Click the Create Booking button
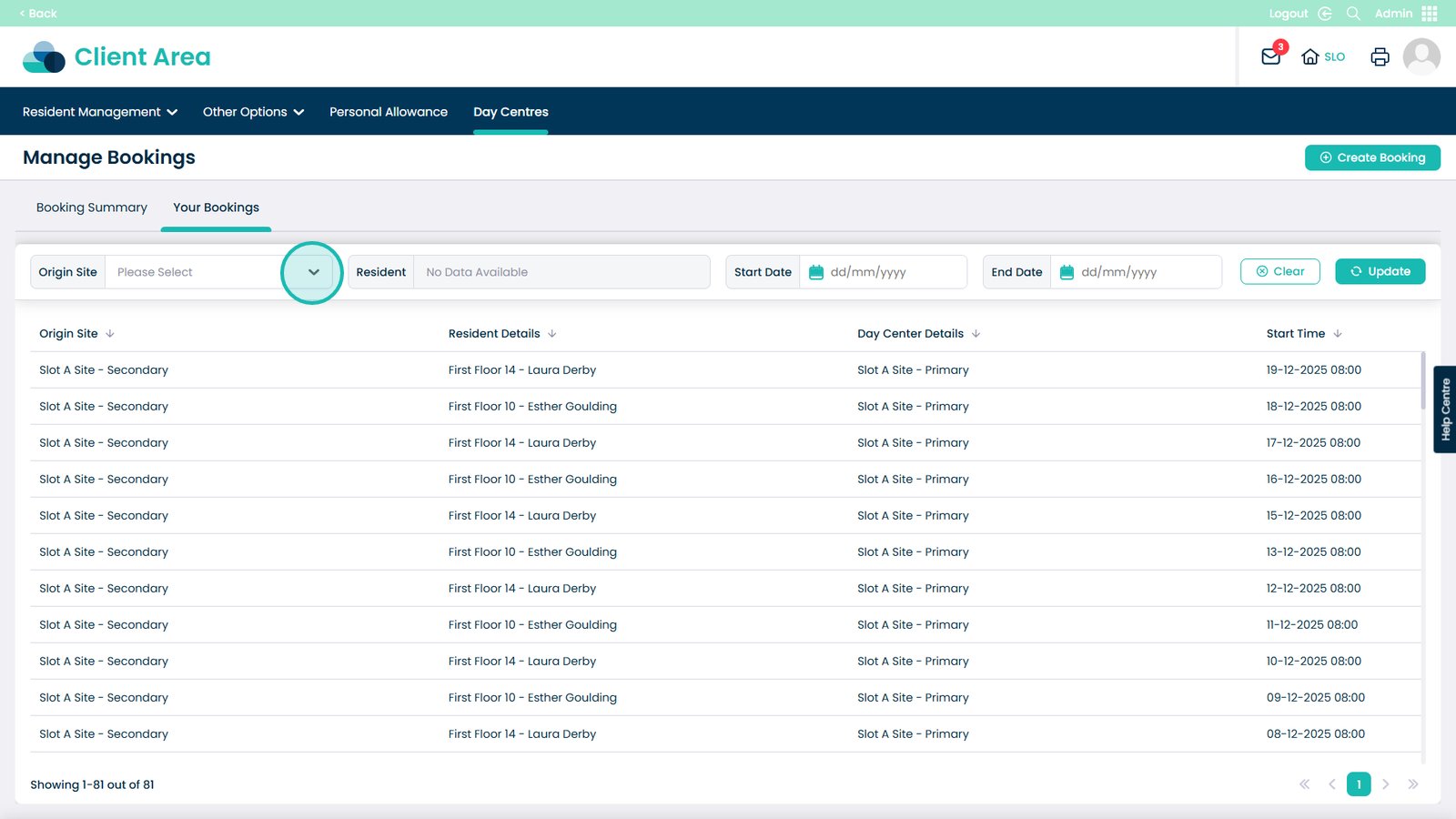Viewport: 1456px width, 819px height. (x=1372, y=157)
